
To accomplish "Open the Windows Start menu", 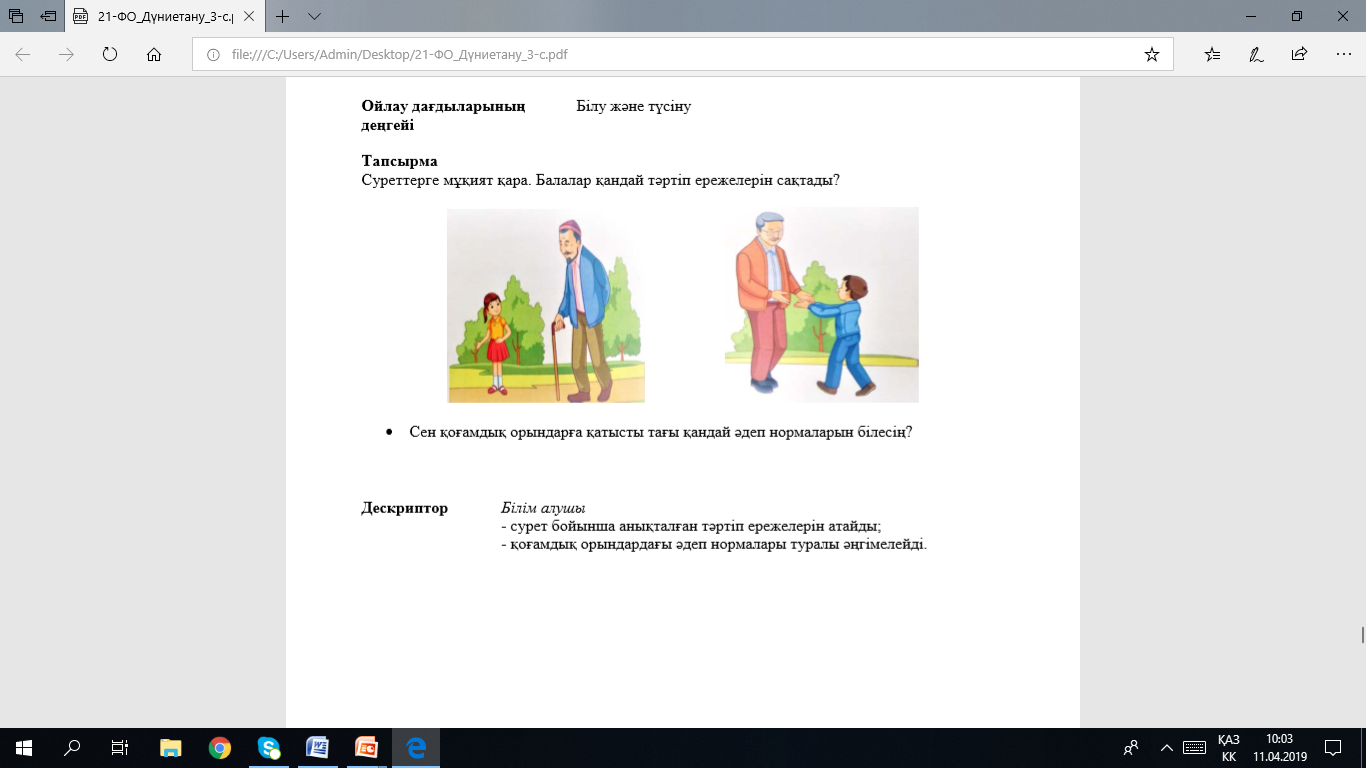I will [x=24, y=747].
